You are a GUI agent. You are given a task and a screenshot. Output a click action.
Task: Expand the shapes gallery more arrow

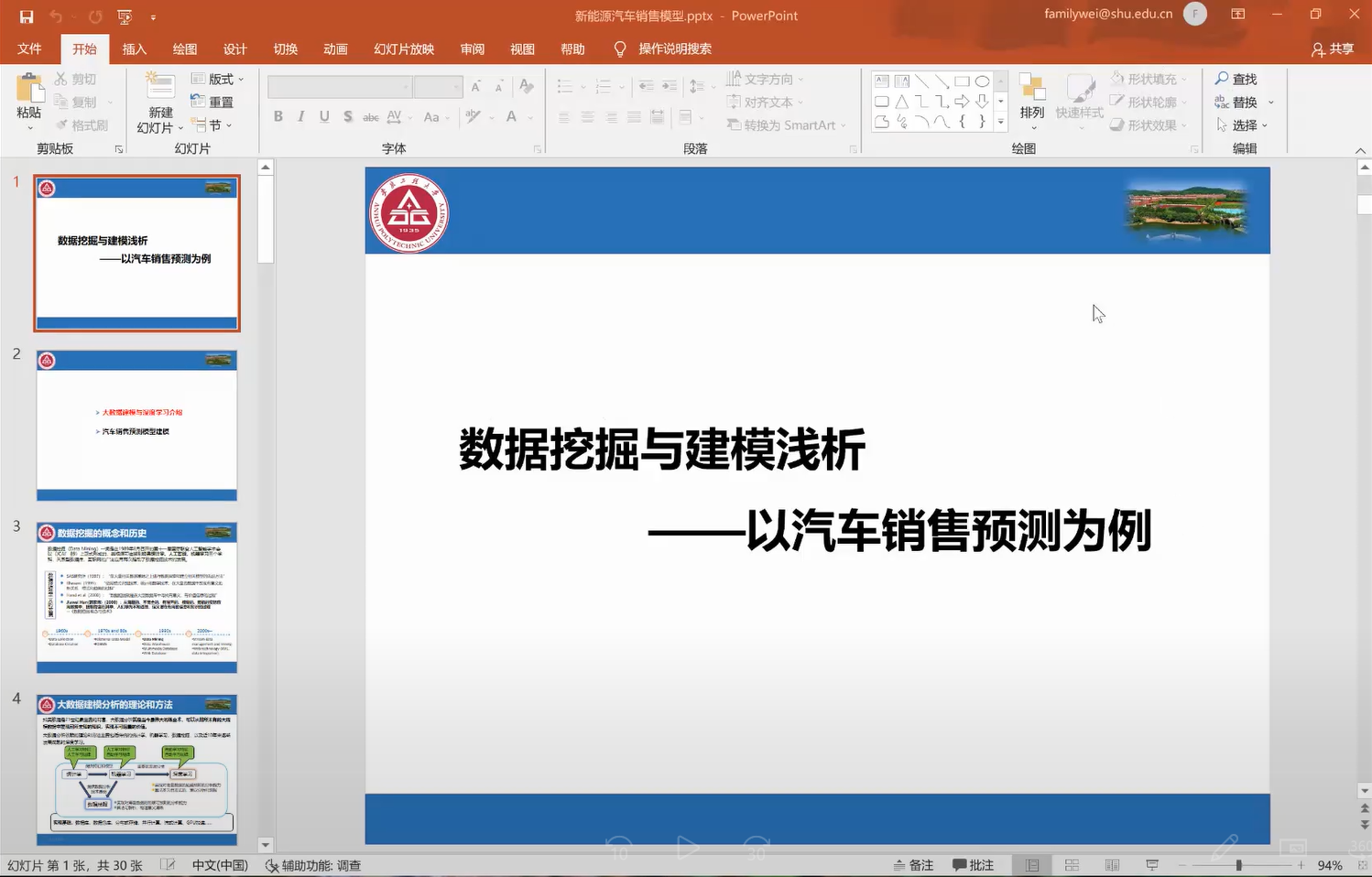tap(1000, 122)
